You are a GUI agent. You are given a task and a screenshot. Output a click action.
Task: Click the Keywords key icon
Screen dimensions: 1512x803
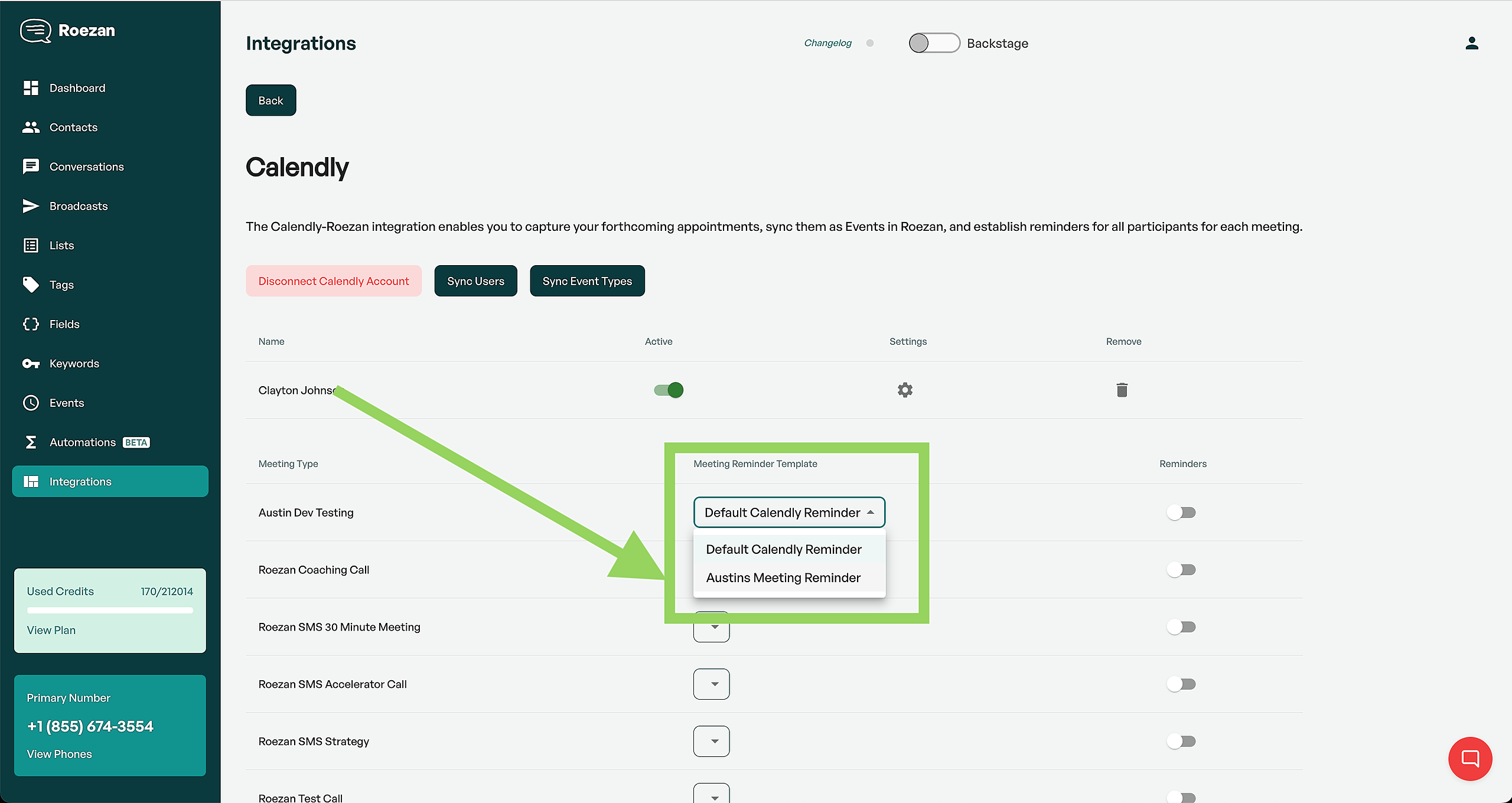click(x=31, y=364)
